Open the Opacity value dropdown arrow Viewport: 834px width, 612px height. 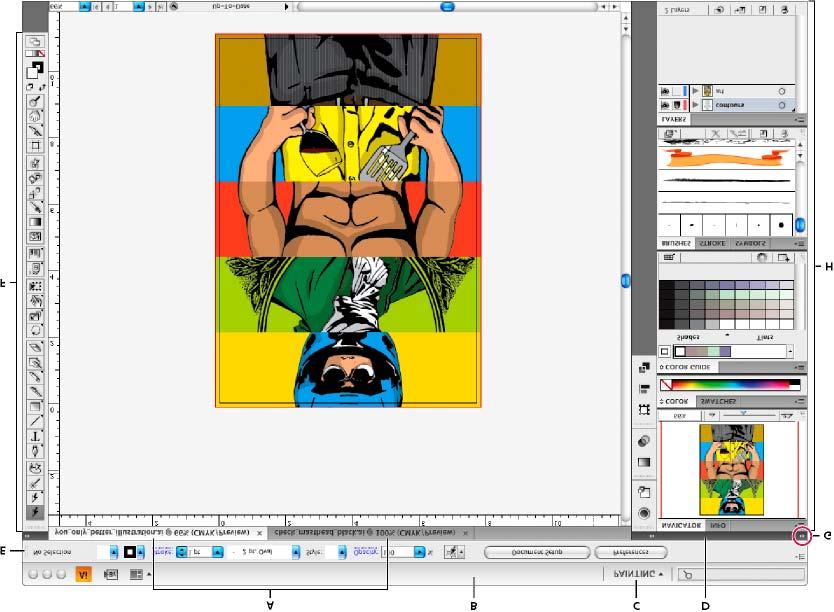(x=419, y=552)
